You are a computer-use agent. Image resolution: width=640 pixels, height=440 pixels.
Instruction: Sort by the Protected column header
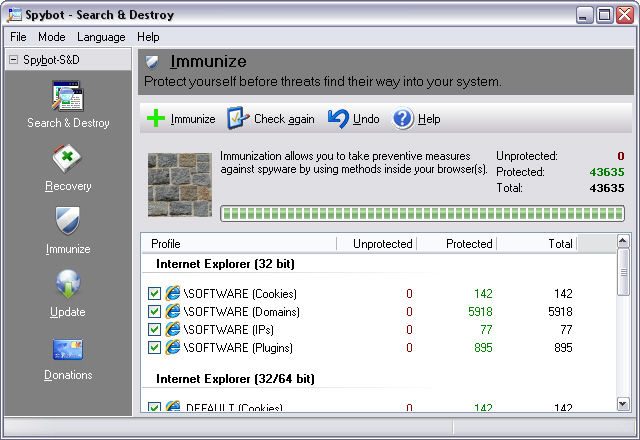pos(456,244)
